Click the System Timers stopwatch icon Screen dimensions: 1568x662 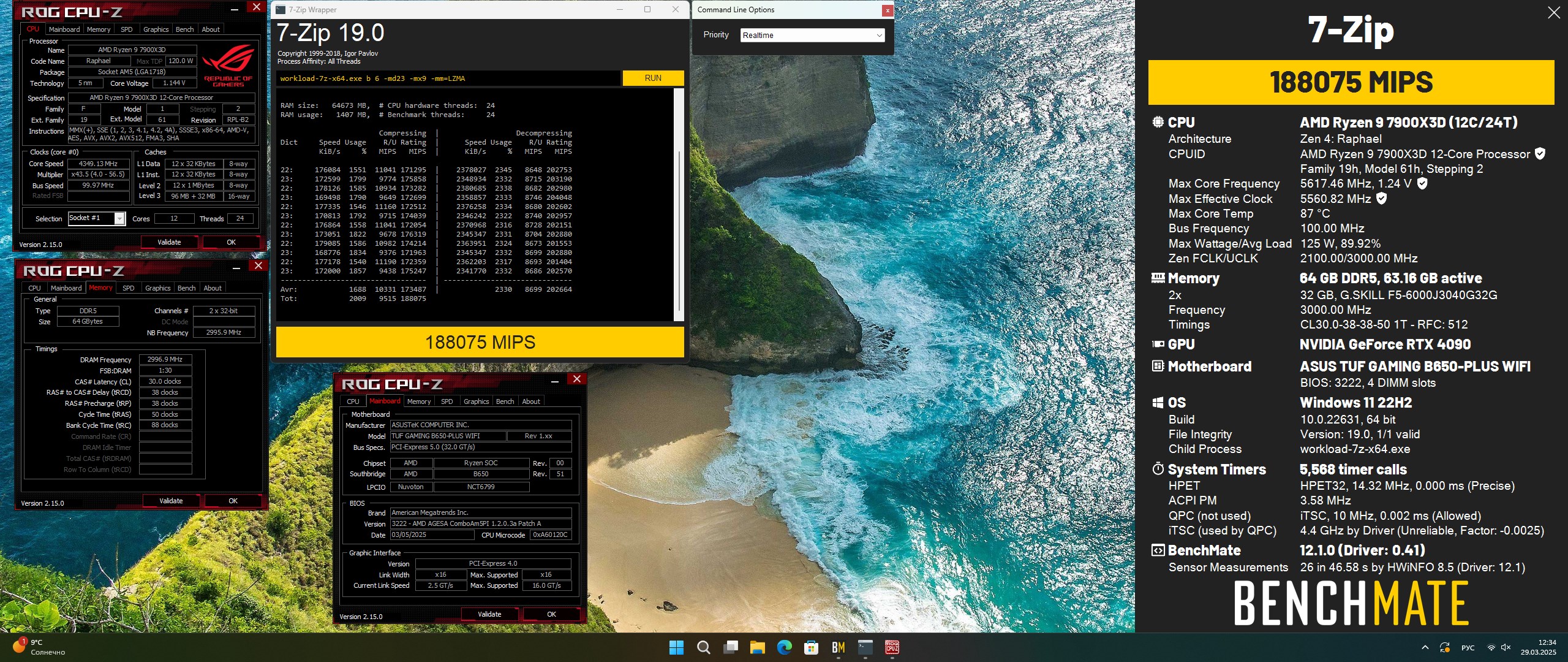(1158, 469)
